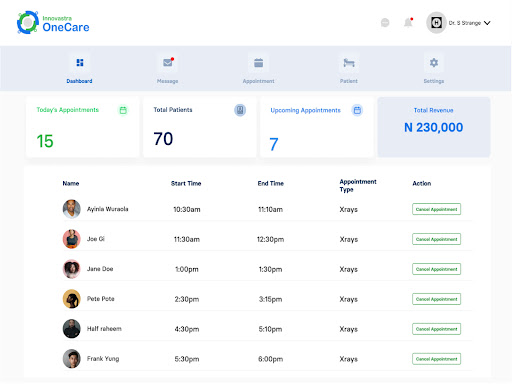
Task: Open the Settings gear icon
Action: point(434,63)
